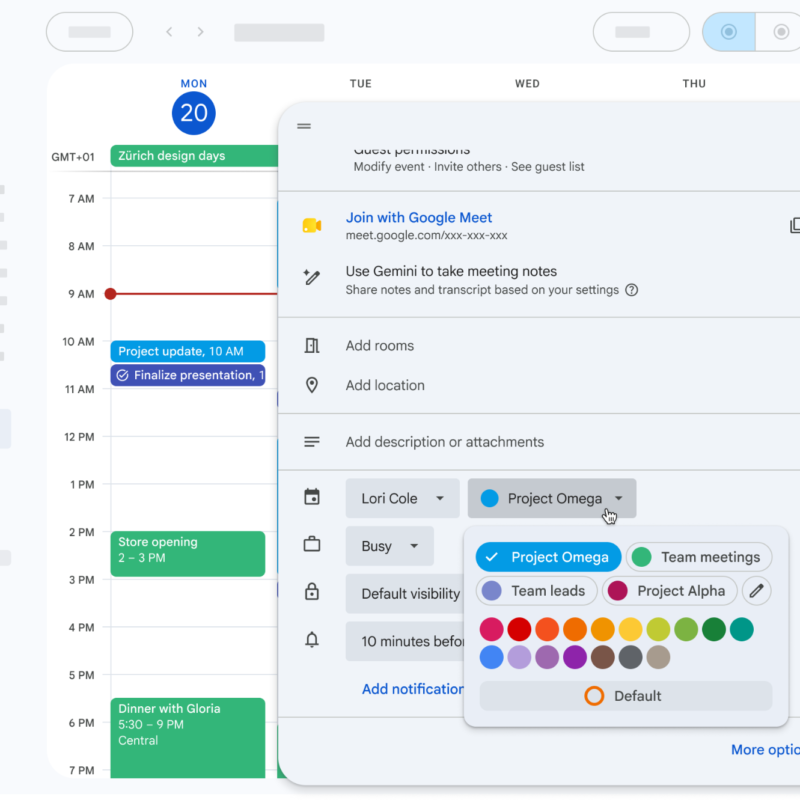Image resolution: width=800 pixels, height=800 pixels.
Task: Open the Zürich design days all-day event
Action: (x=194, y=156)
